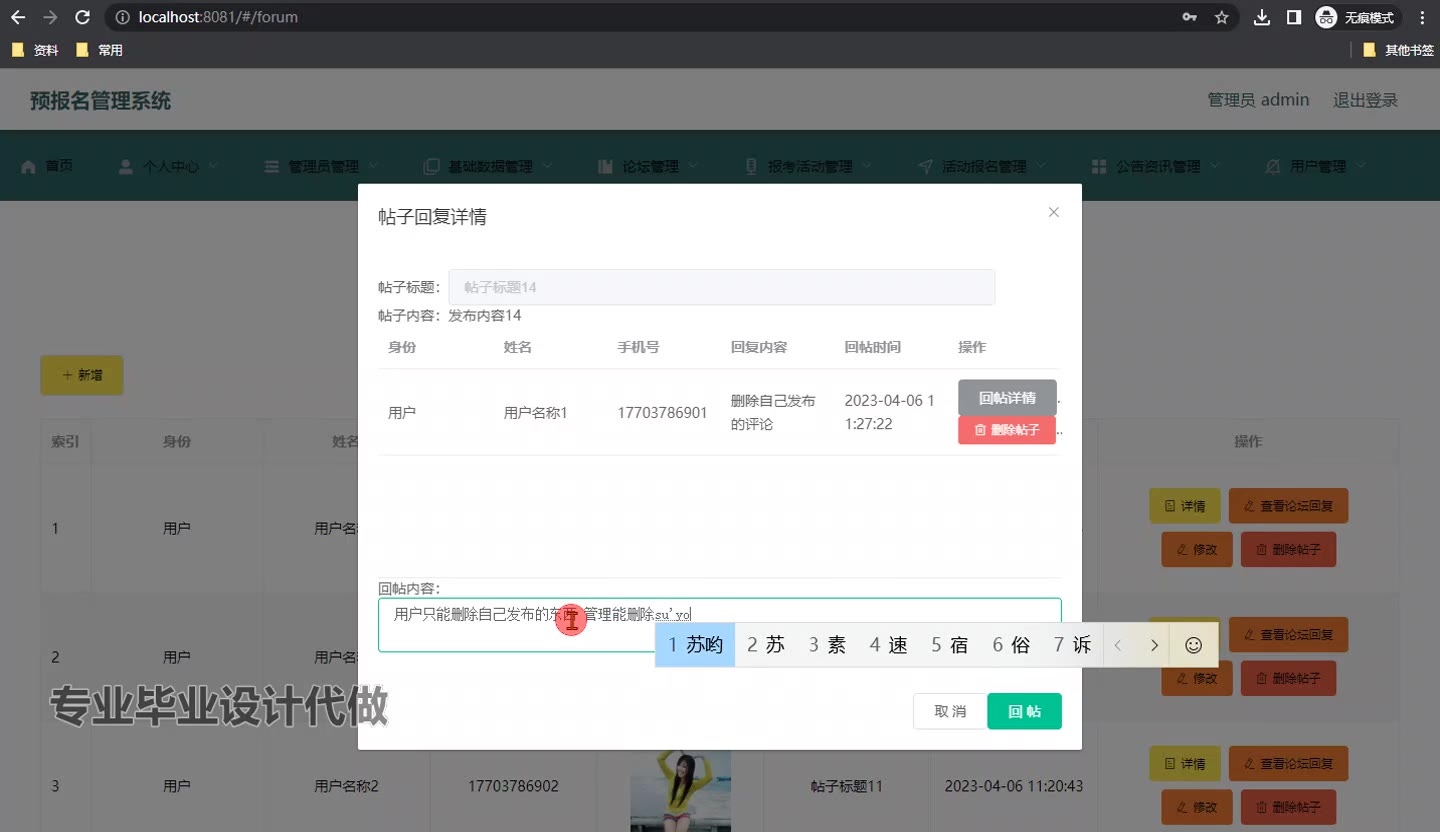The image size is (1440, 832).
Task: Click the 管理员 admin label
Action: coord(1258,100)
